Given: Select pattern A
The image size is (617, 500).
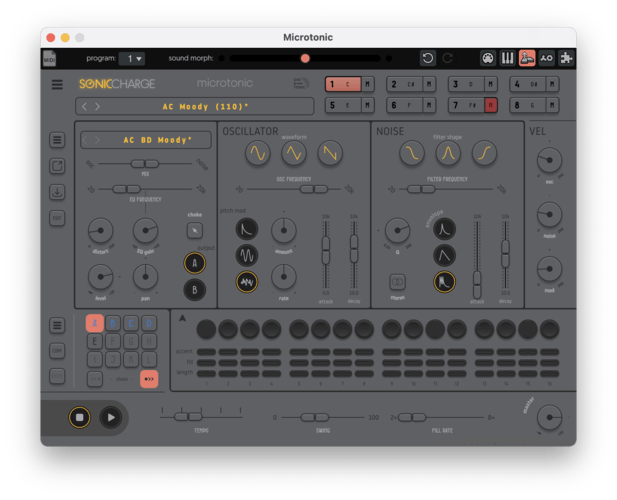Looking at the screenshot, I should pyautogui.click(x=94, y=323).
